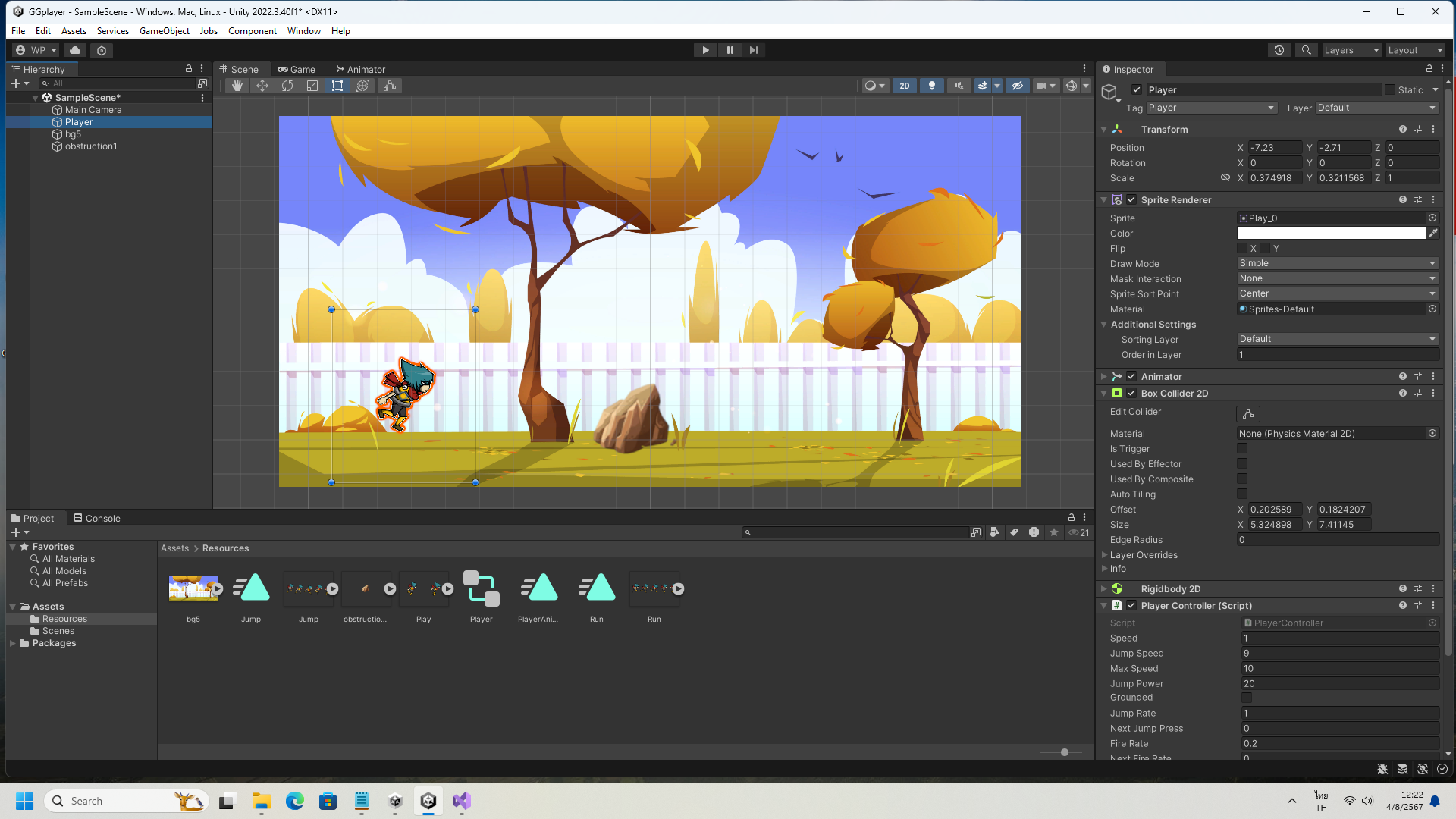Expand the Rigidbody 2D component
The height and width of the screenshot is (819, 1456).
coord(1104,589)
